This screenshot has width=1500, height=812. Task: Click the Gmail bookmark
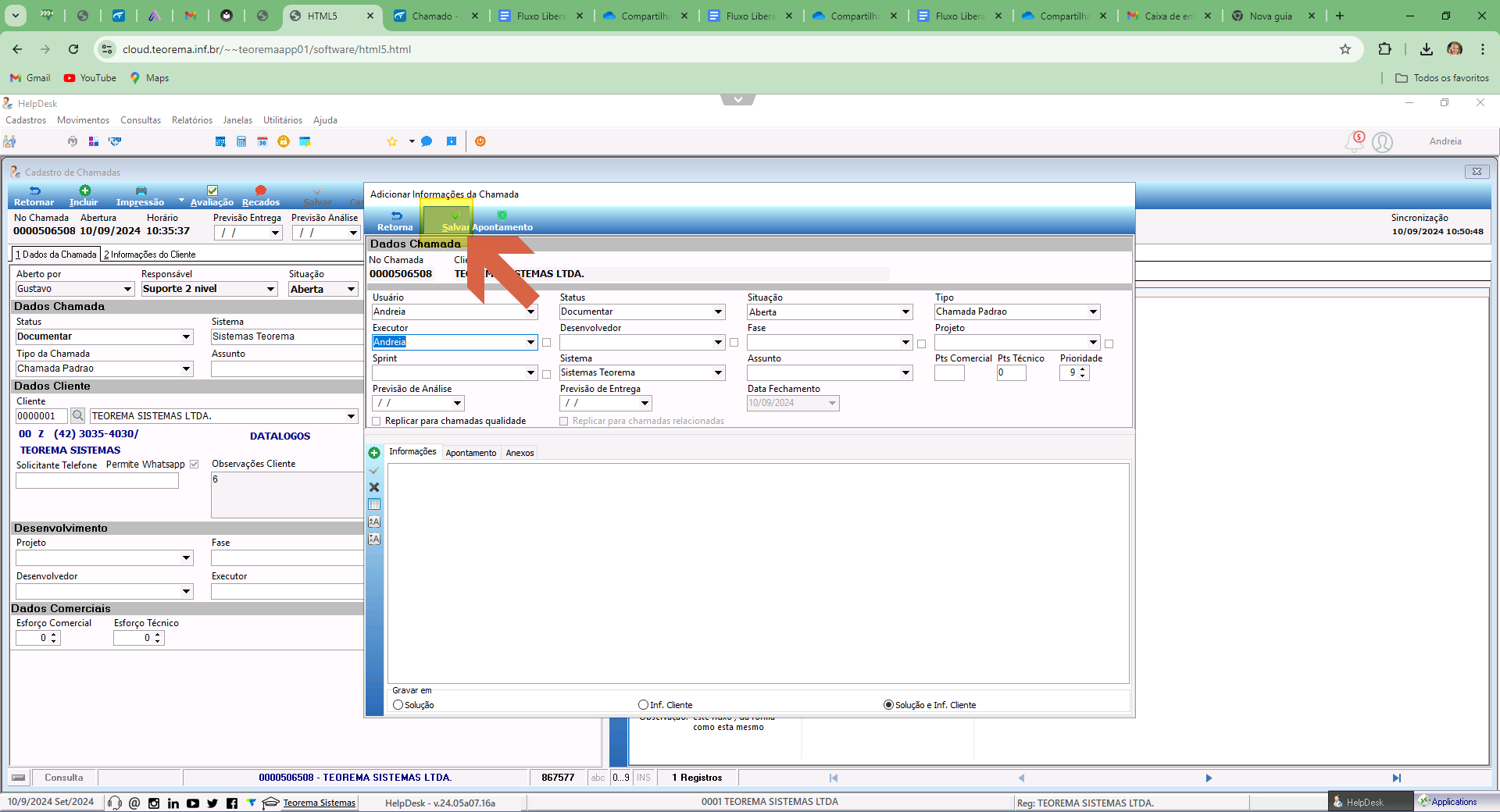pyautogui.click(x=30, y=78)
